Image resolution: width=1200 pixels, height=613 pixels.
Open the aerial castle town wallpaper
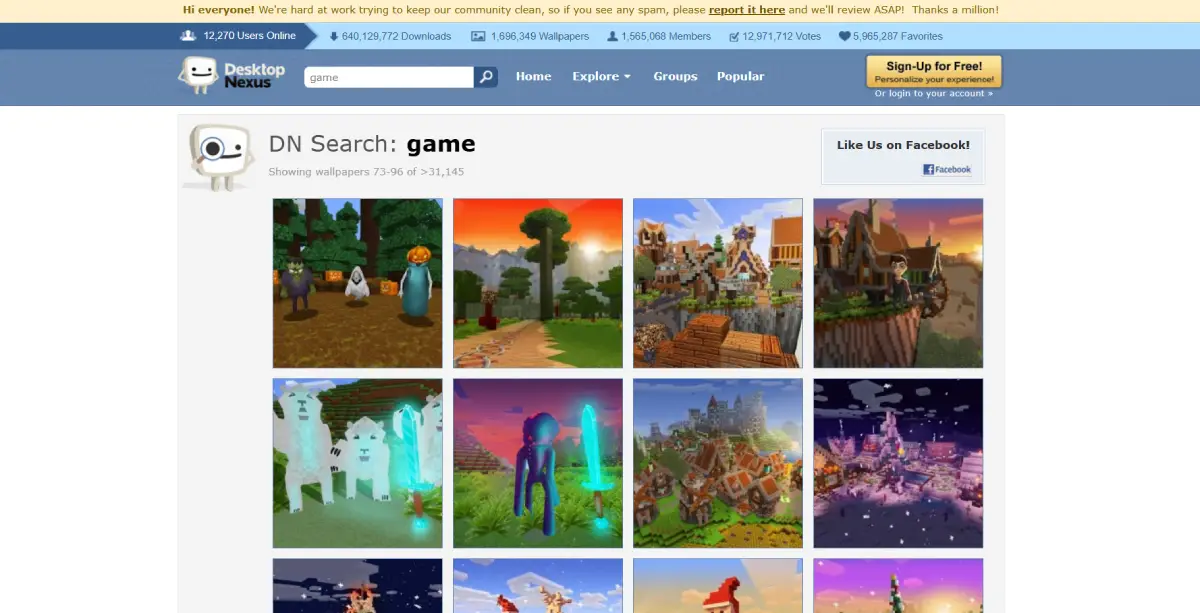tap(718, 463)
